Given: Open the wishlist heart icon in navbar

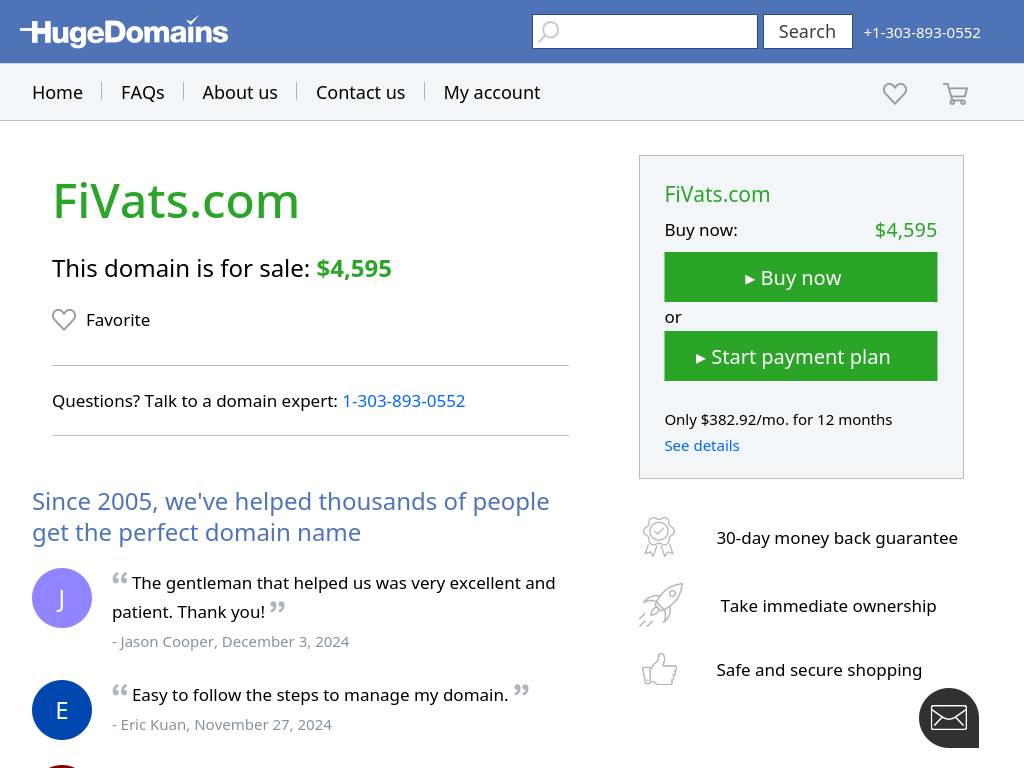Looking at the screenshot, I should [x=895, y=93].
